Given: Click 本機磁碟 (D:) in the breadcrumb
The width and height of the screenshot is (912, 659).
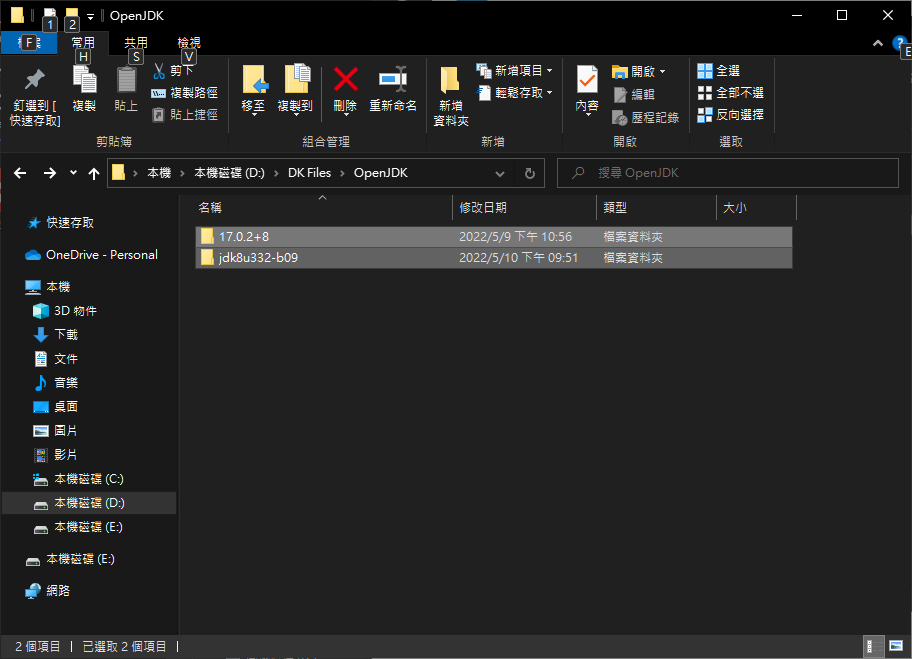Looking at the screenshot, I should coord(229,173).
